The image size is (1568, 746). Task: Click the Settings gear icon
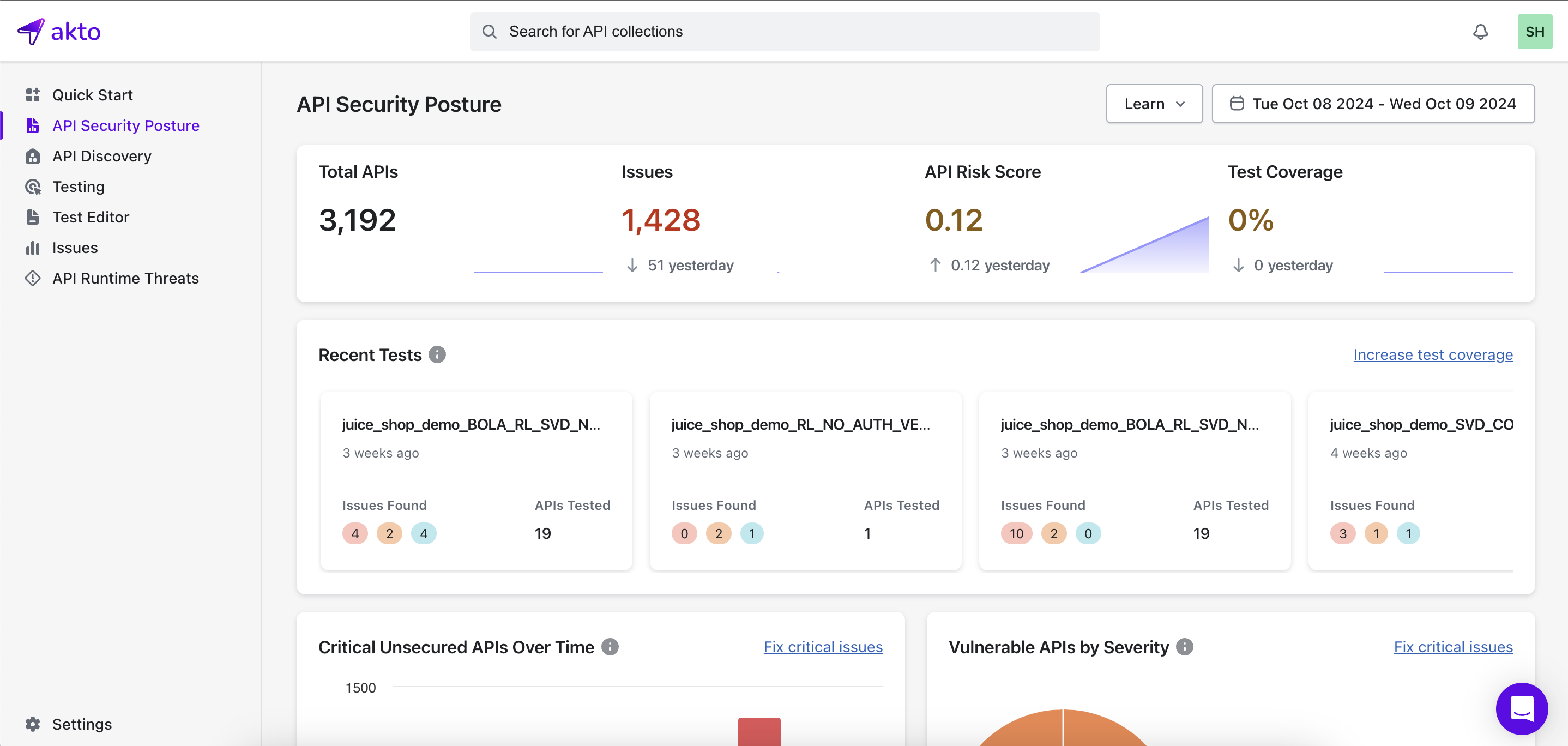coord(33,724)
